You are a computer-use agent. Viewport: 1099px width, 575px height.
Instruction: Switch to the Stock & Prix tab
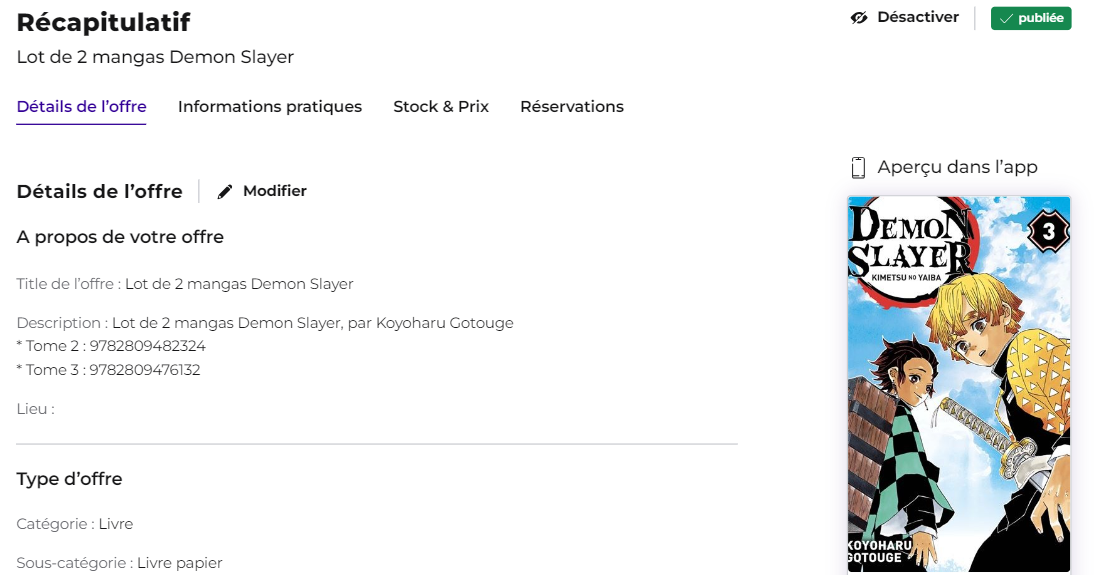(441, 107)
